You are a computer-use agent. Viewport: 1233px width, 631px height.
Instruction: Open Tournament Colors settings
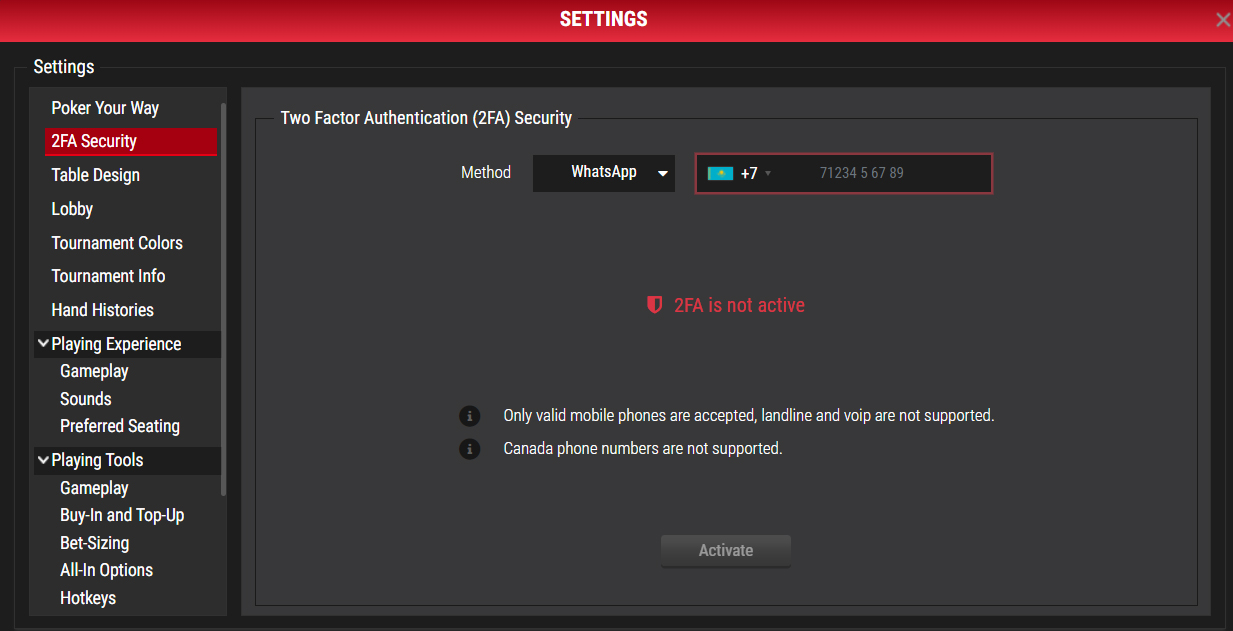[117, 243]
